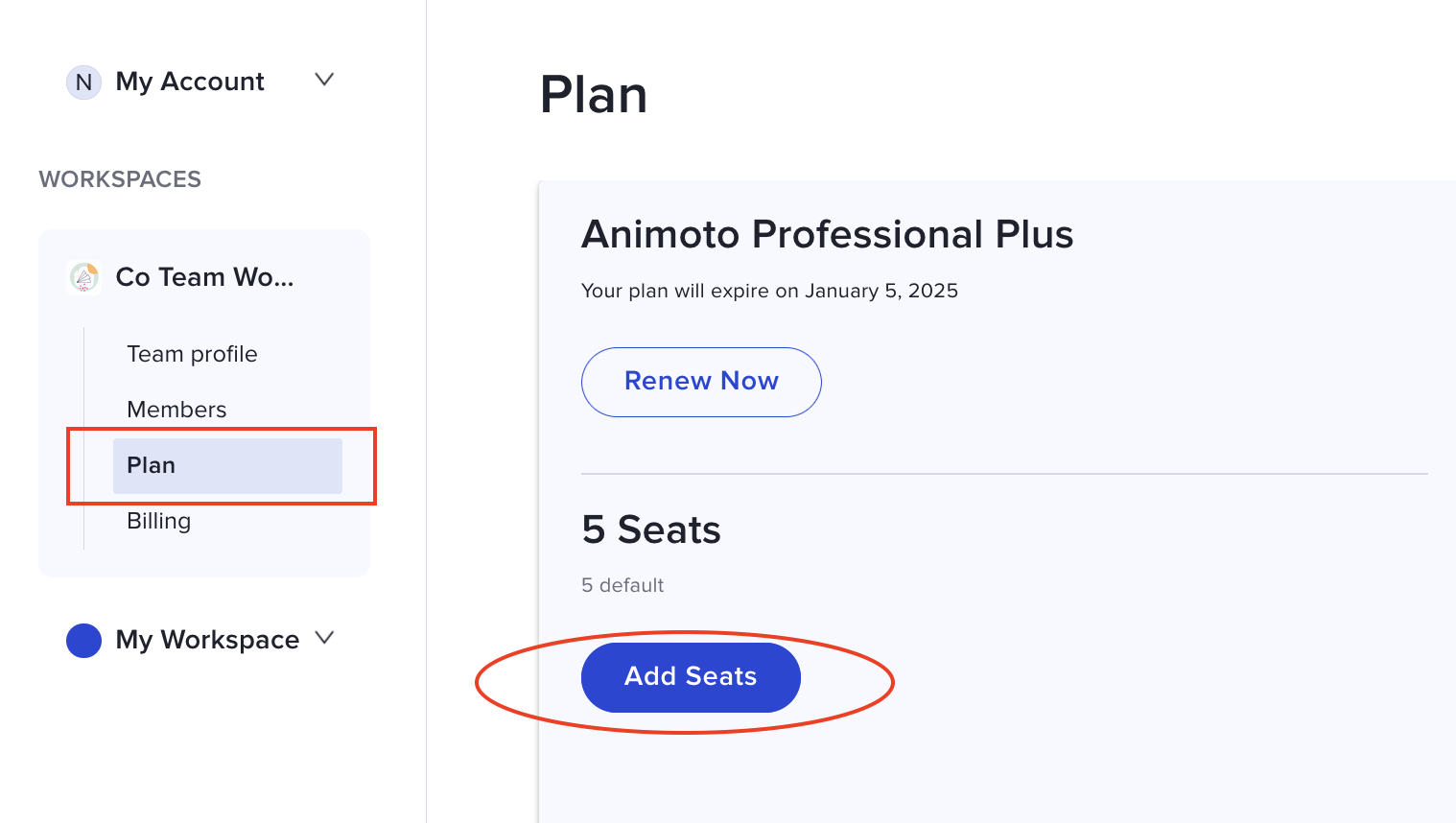Click the Co Team workspace logo icon

point(84,277)
